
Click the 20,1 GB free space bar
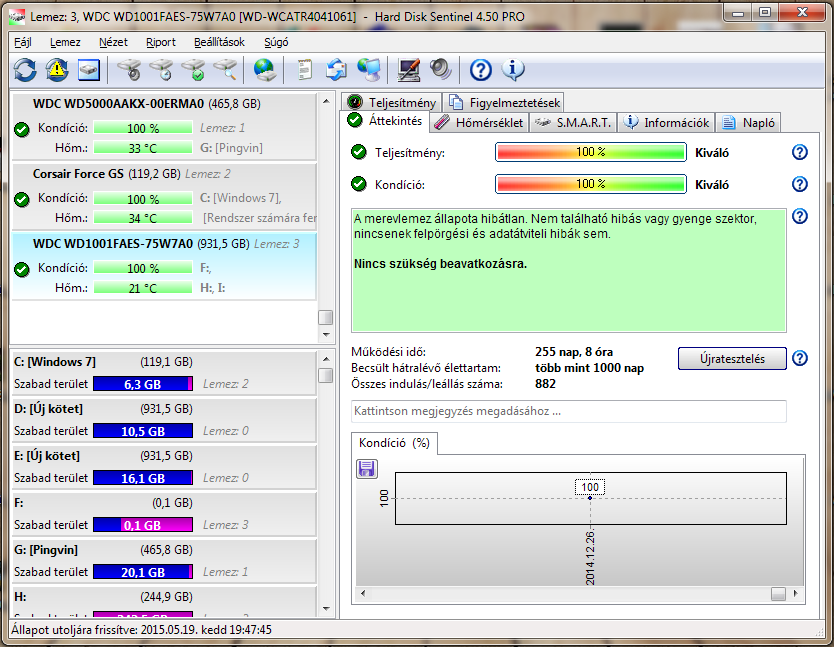[143, 572]
